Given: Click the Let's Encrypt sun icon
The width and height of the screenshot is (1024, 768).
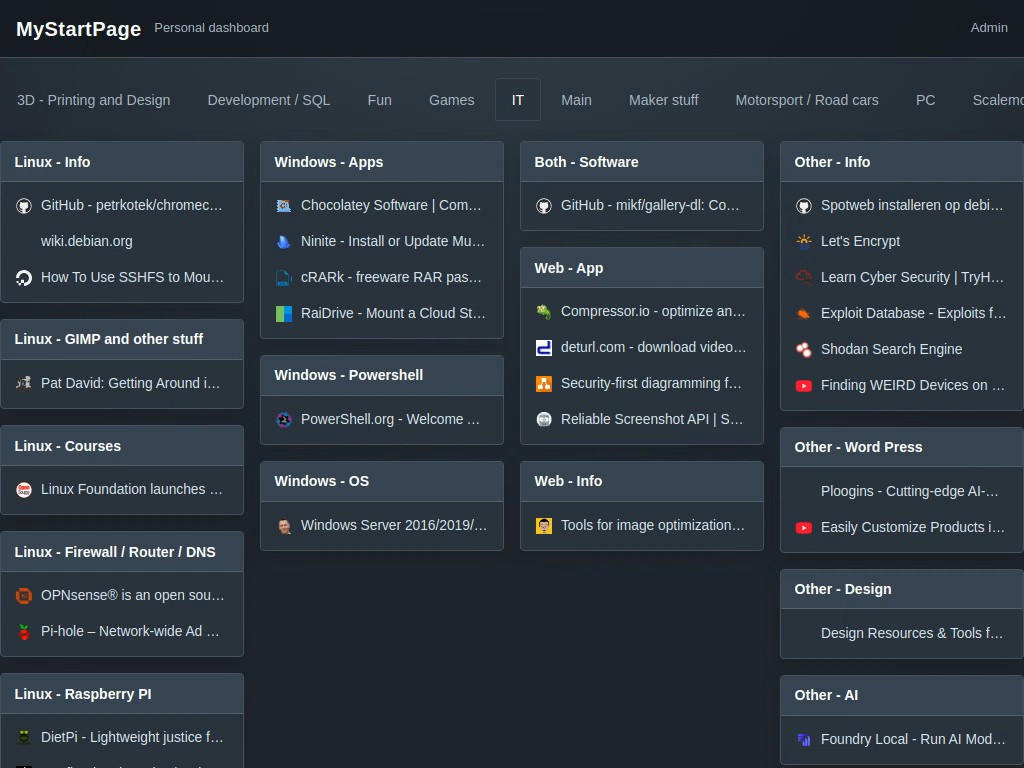Looking at the screenshot, I should (803, 242).
